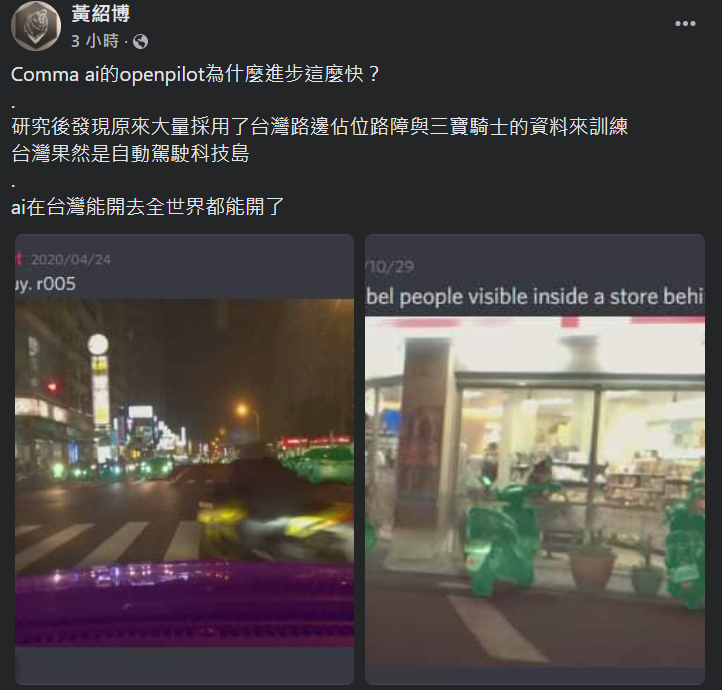
Task: Click the round white sign atop the pole
Action: pyautogui.click(x=98, y=344)
